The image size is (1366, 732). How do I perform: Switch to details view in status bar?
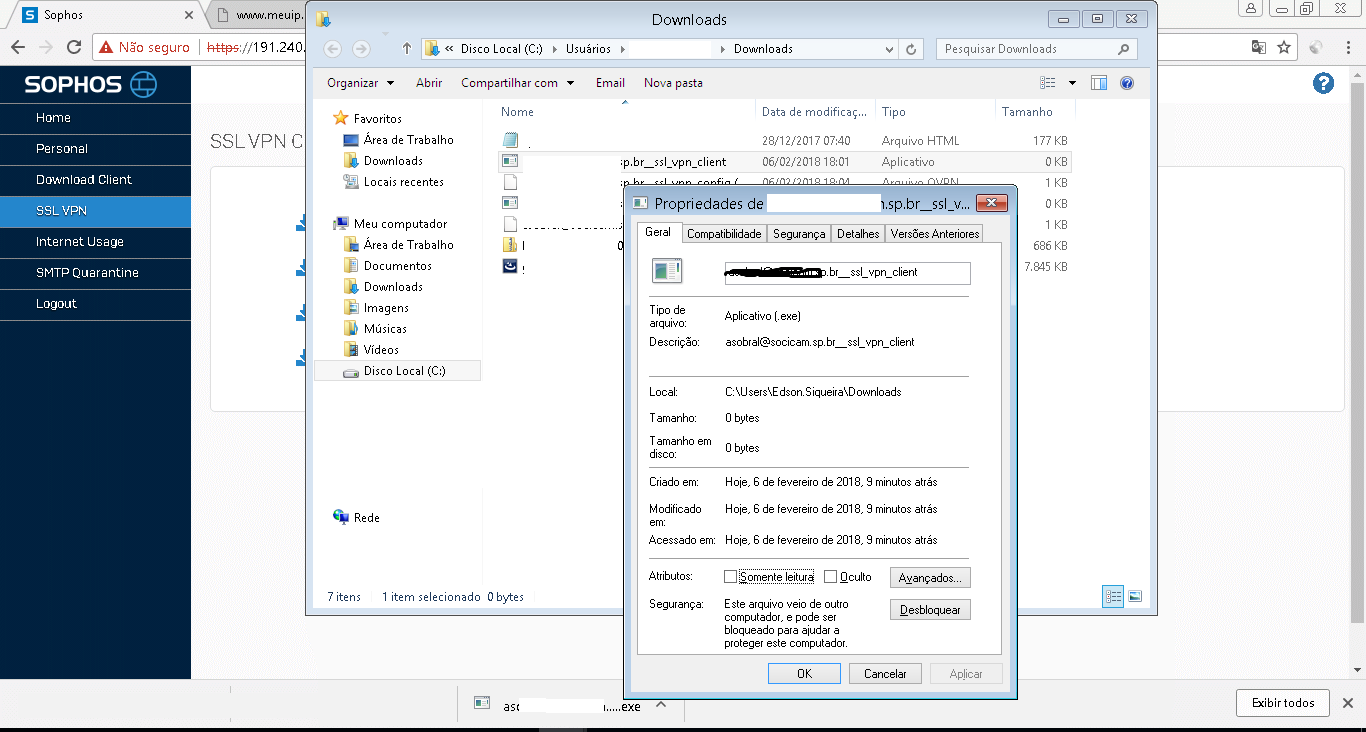(x=1113, y=596)
